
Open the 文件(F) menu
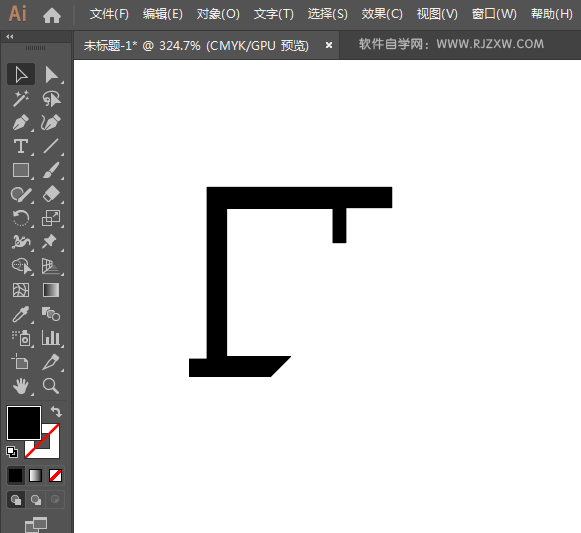109,14
